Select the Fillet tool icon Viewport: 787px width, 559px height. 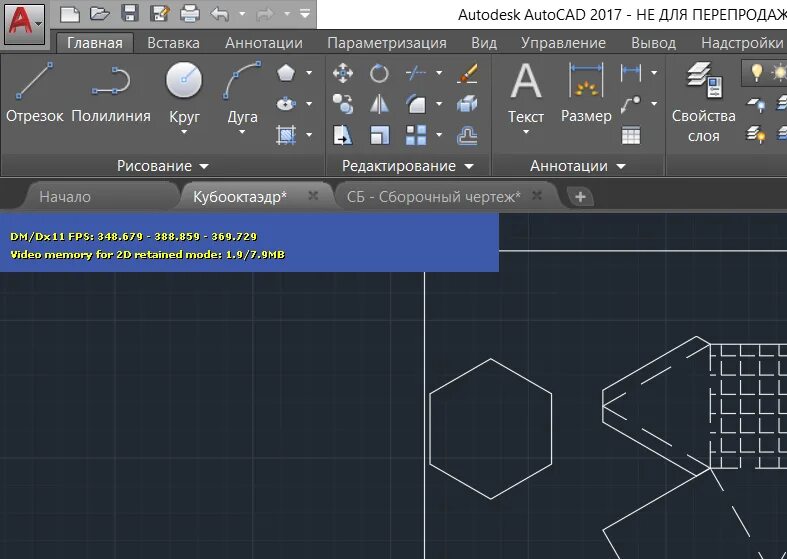click(416, 104)
